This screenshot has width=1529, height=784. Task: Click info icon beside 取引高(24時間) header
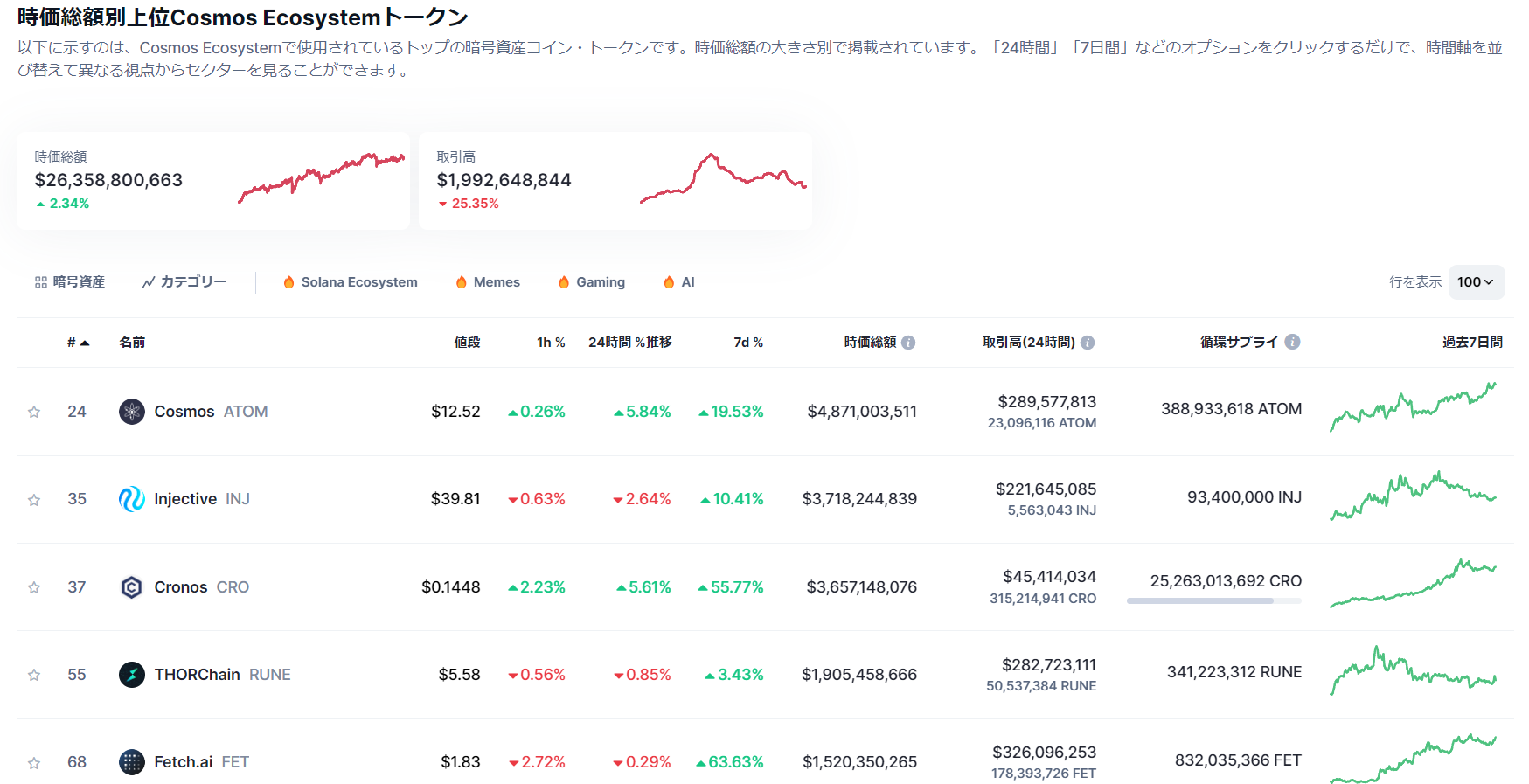pos(1088,343)
